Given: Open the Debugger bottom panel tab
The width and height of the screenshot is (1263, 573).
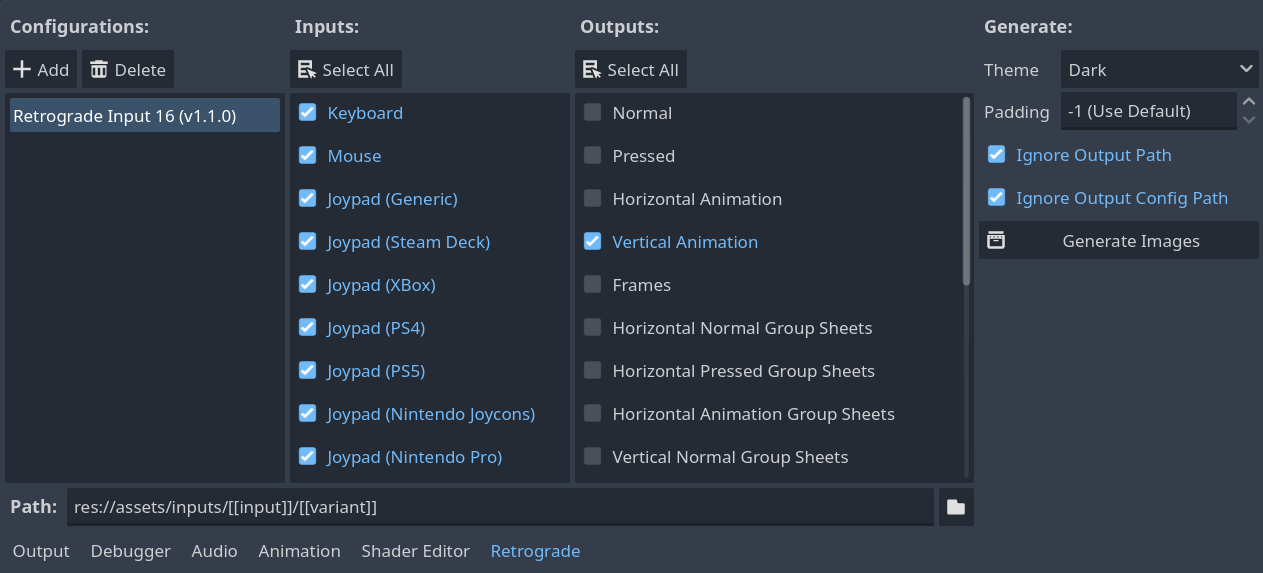Looking at the screenshot, I should [130, 551].
